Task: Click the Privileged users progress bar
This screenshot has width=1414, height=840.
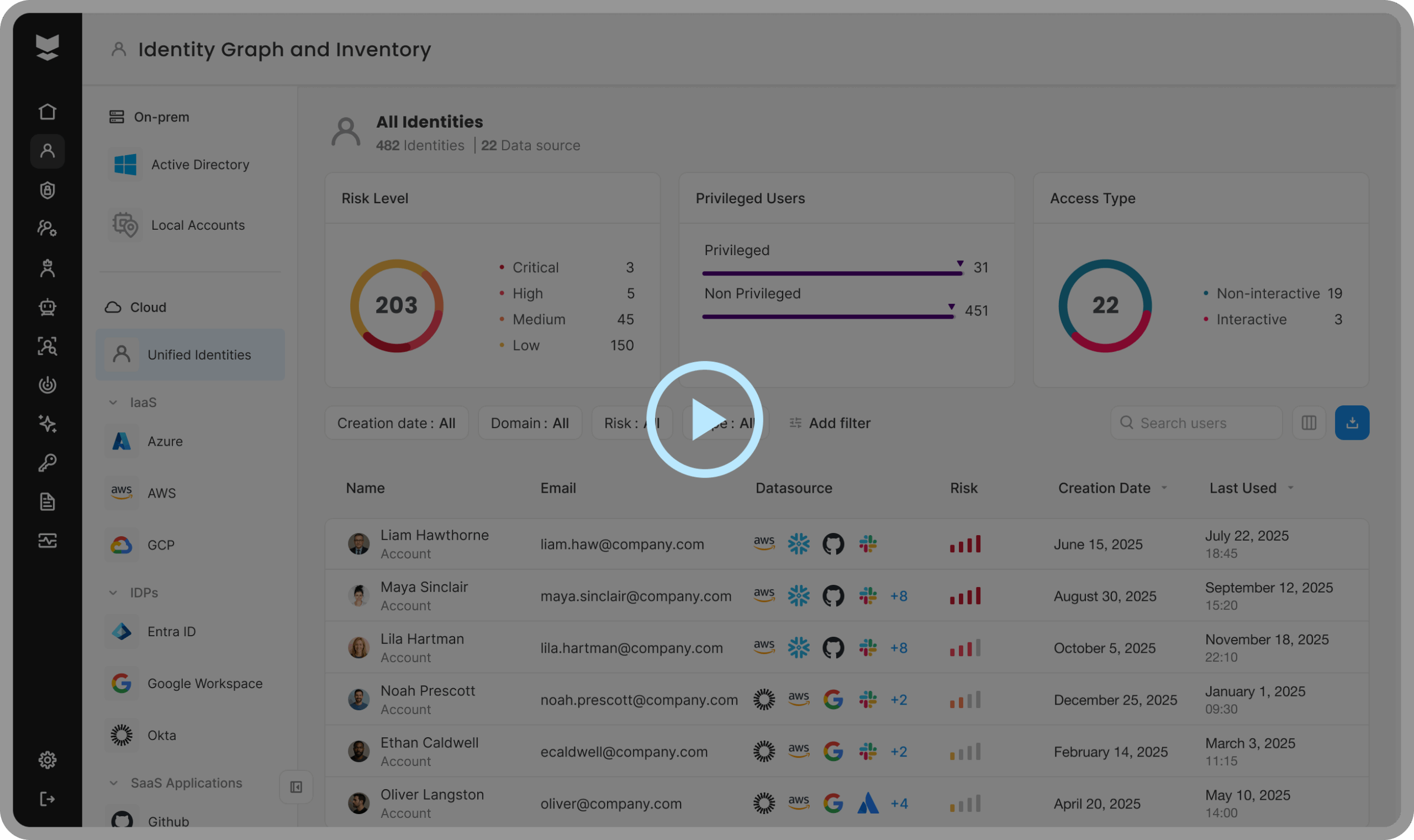Action: [x=832, y=273]
